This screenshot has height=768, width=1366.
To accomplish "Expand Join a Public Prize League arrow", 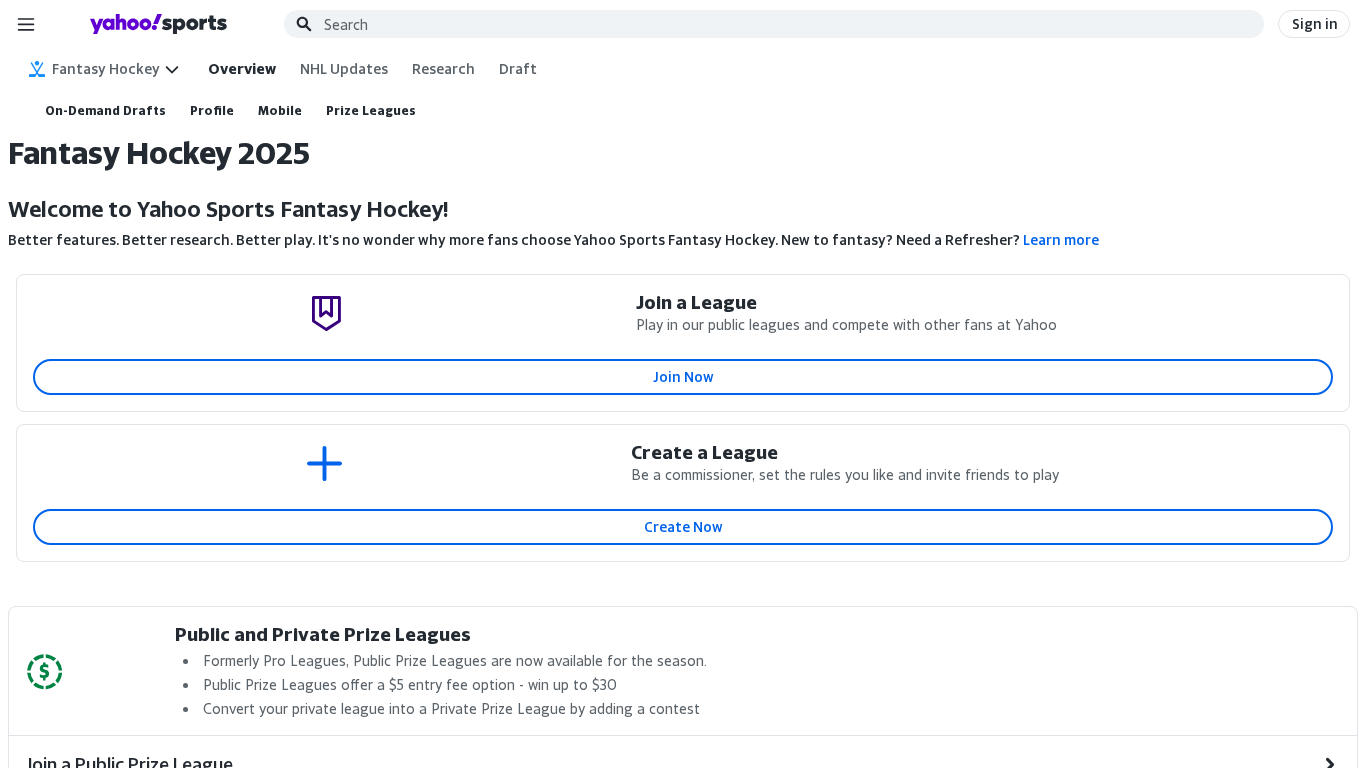I will point(1329,763).
